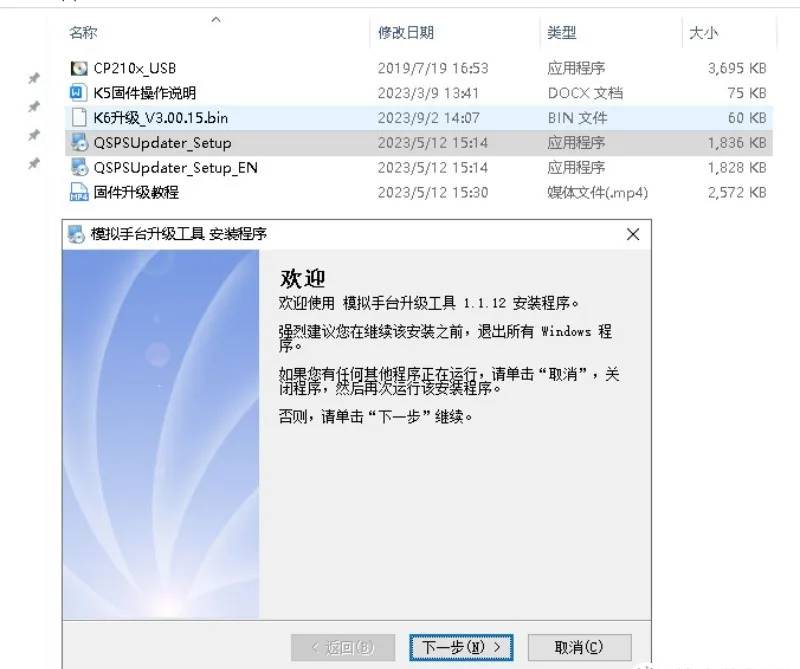The width and height of the screenshot is (800, 669).
Task: Click the pin icon beside the QSPSUpdater_Setup_EN row
Action: click(x=34, y=164)
